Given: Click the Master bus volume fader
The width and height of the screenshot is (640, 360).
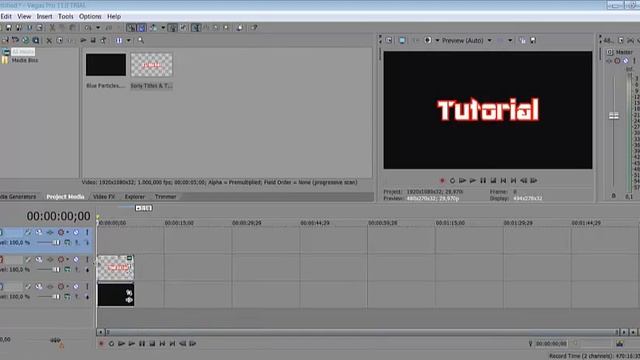Looking at the screenshot, I should pyautogui.click(x=613, y=116).
